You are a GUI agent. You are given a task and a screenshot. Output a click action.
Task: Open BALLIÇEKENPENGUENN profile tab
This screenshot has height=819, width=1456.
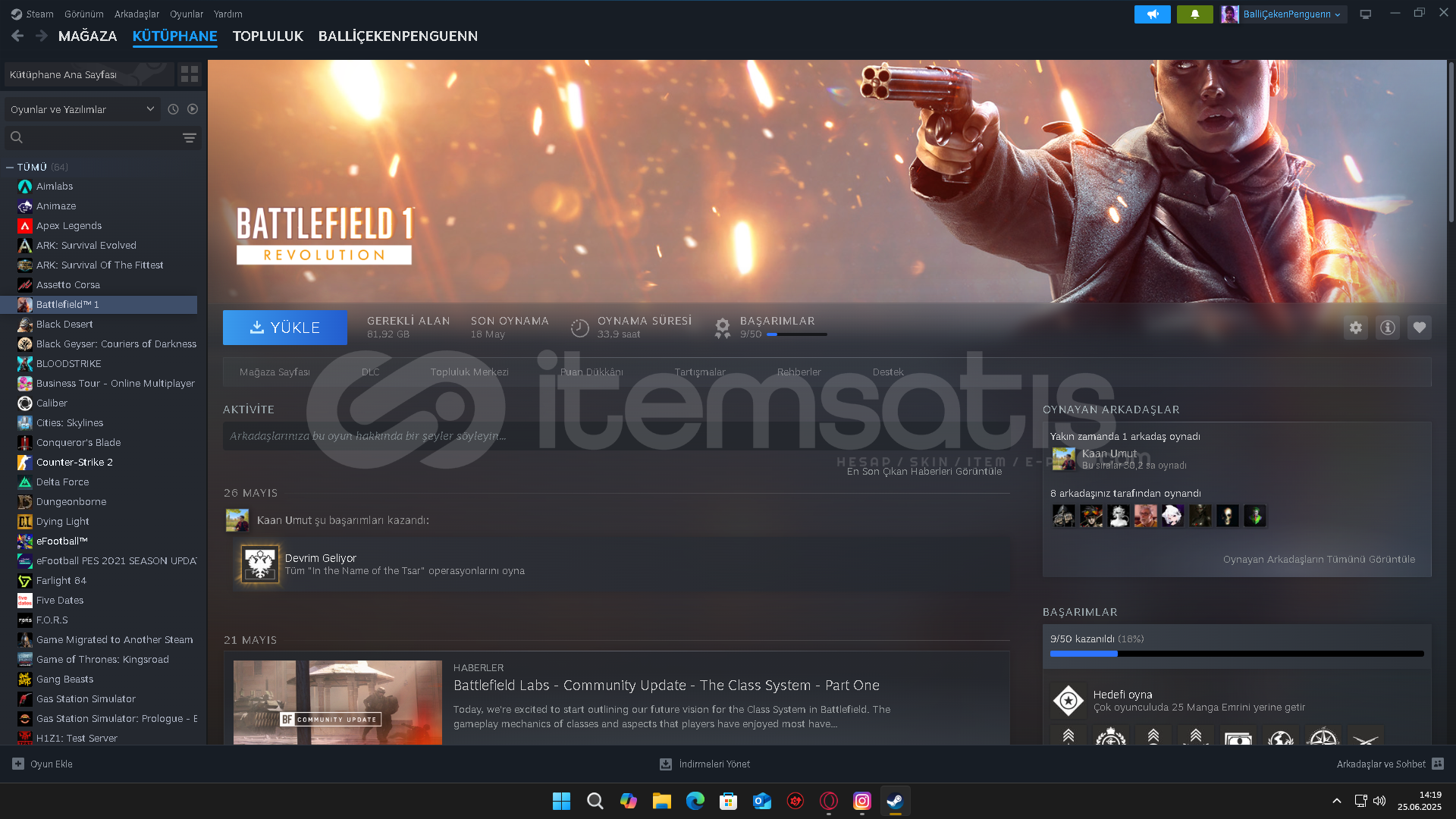[397, 36]
